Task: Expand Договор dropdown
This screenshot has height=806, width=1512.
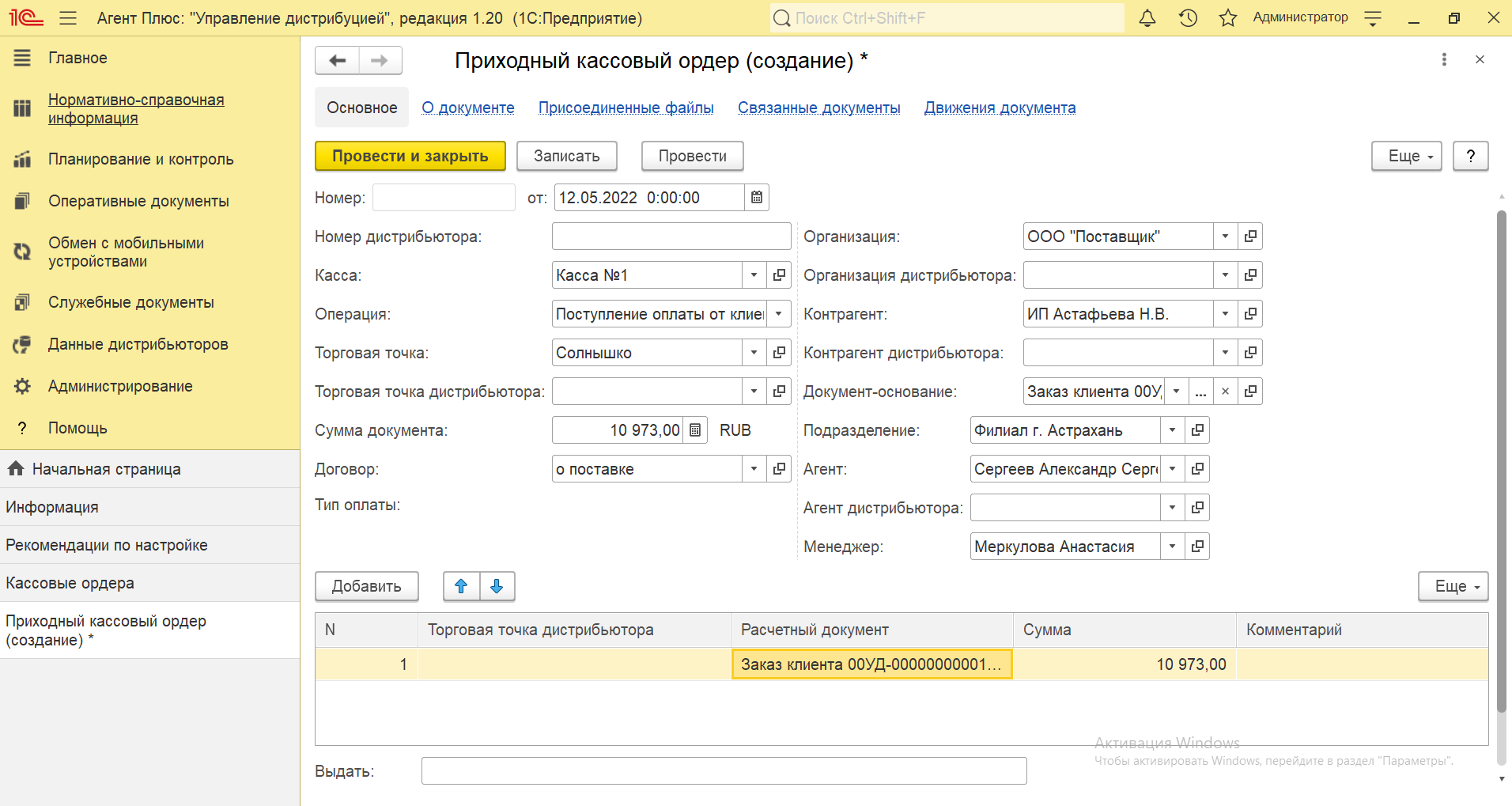Action: pyautogui.click(x=754, y=469)
